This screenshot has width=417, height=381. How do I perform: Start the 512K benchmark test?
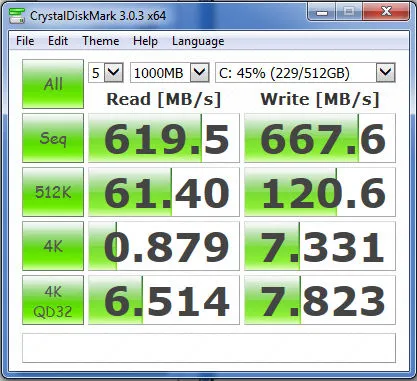(x=53, y=192)
